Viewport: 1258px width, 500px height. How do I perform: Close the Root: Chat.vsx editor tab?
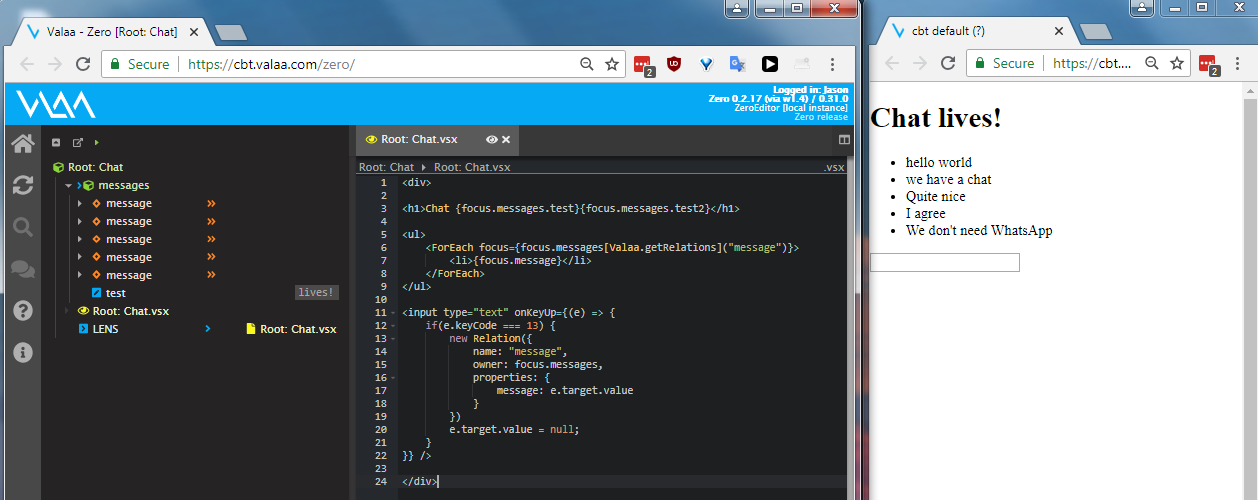point(506,140)
